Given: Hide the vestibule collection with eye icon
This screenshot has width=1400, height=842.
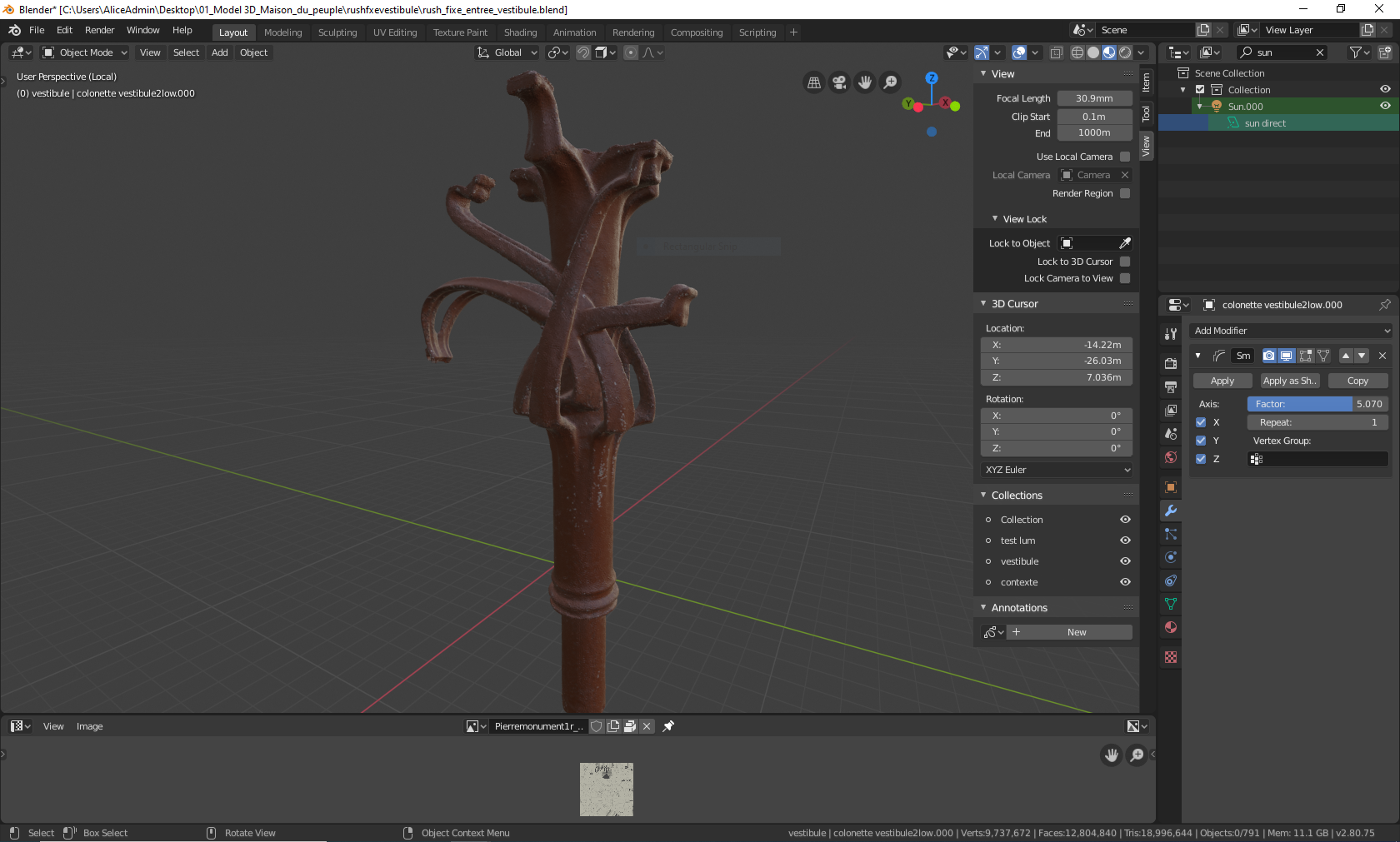Looking at the screenshot, I should [x=1125, y=561].
